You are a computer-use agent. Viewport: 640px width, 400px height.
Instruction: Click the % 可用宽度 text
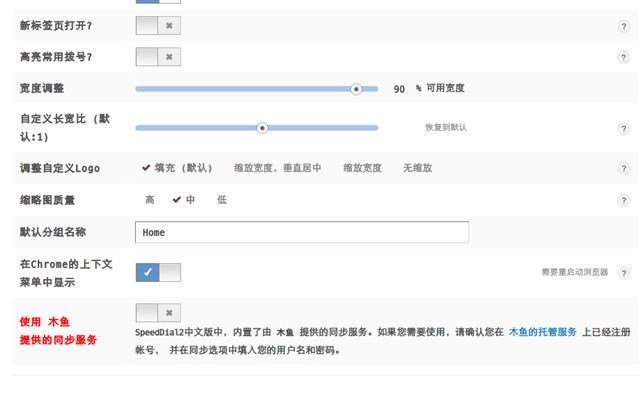tap(440, 88)
